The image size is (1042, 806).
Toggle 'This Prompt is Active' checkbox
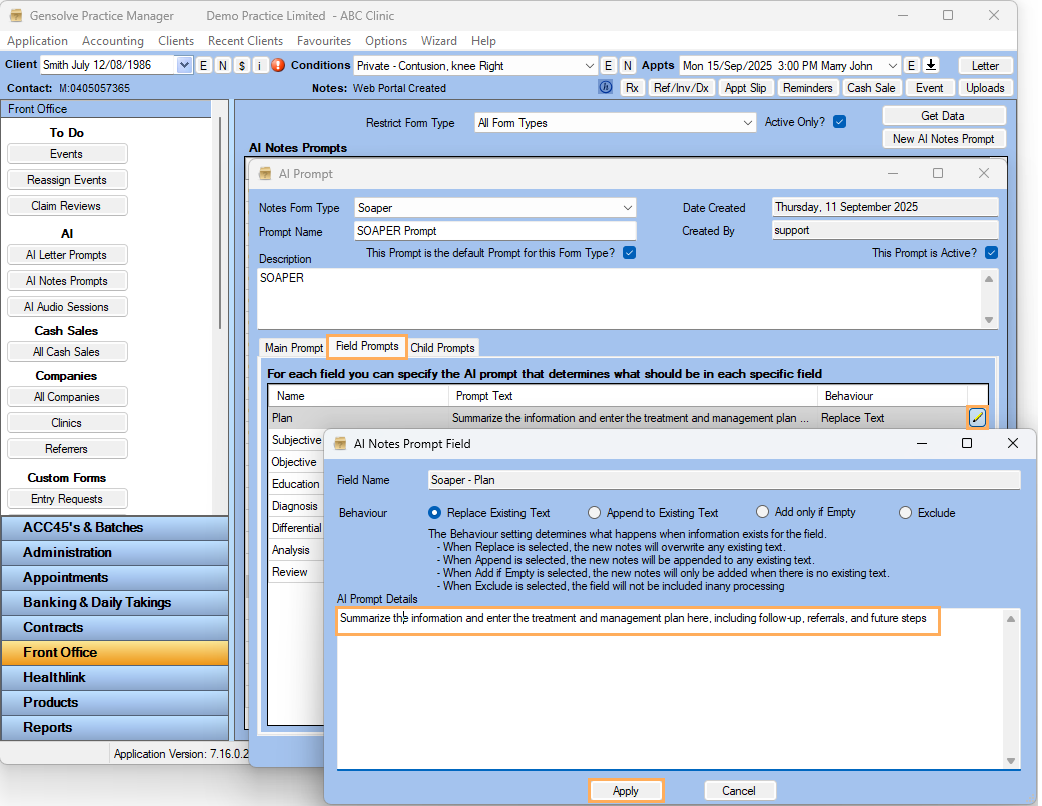click(x=991, y=253)
